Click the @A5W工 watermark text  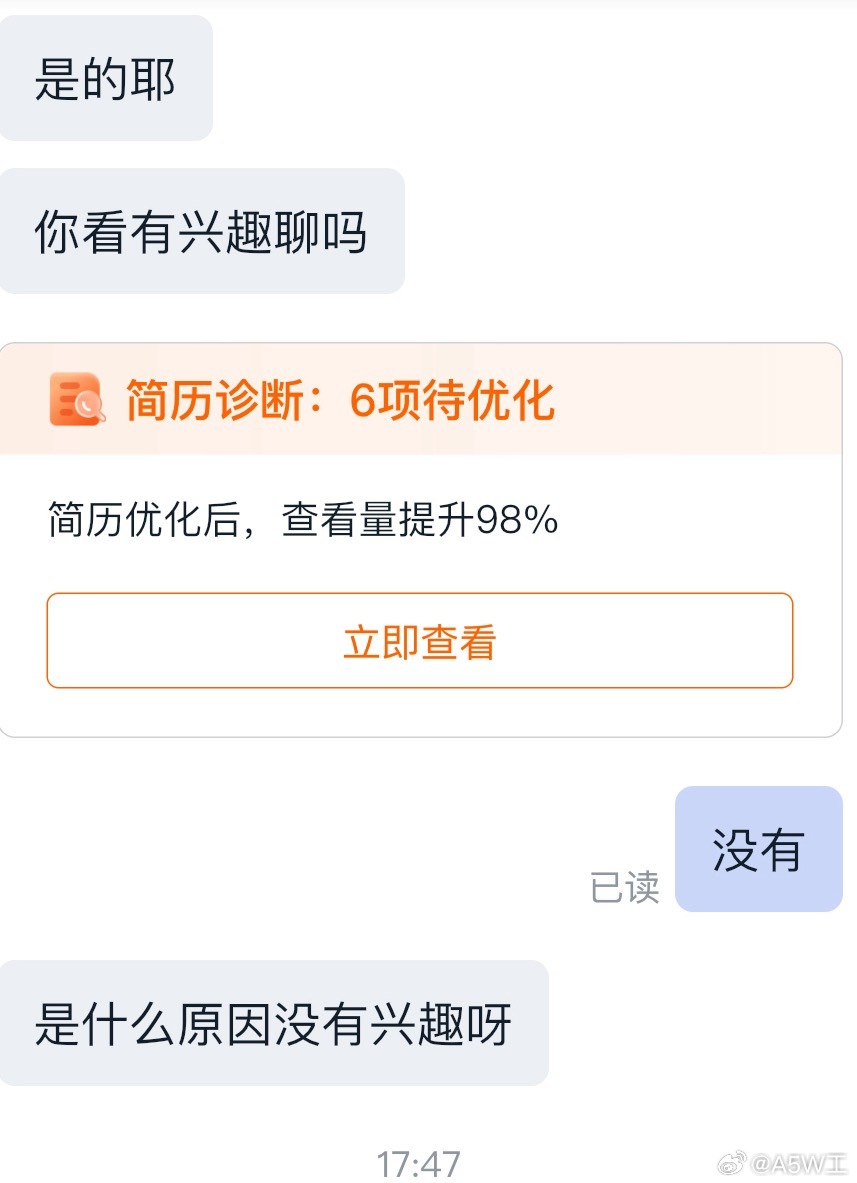pos(799,1164)
